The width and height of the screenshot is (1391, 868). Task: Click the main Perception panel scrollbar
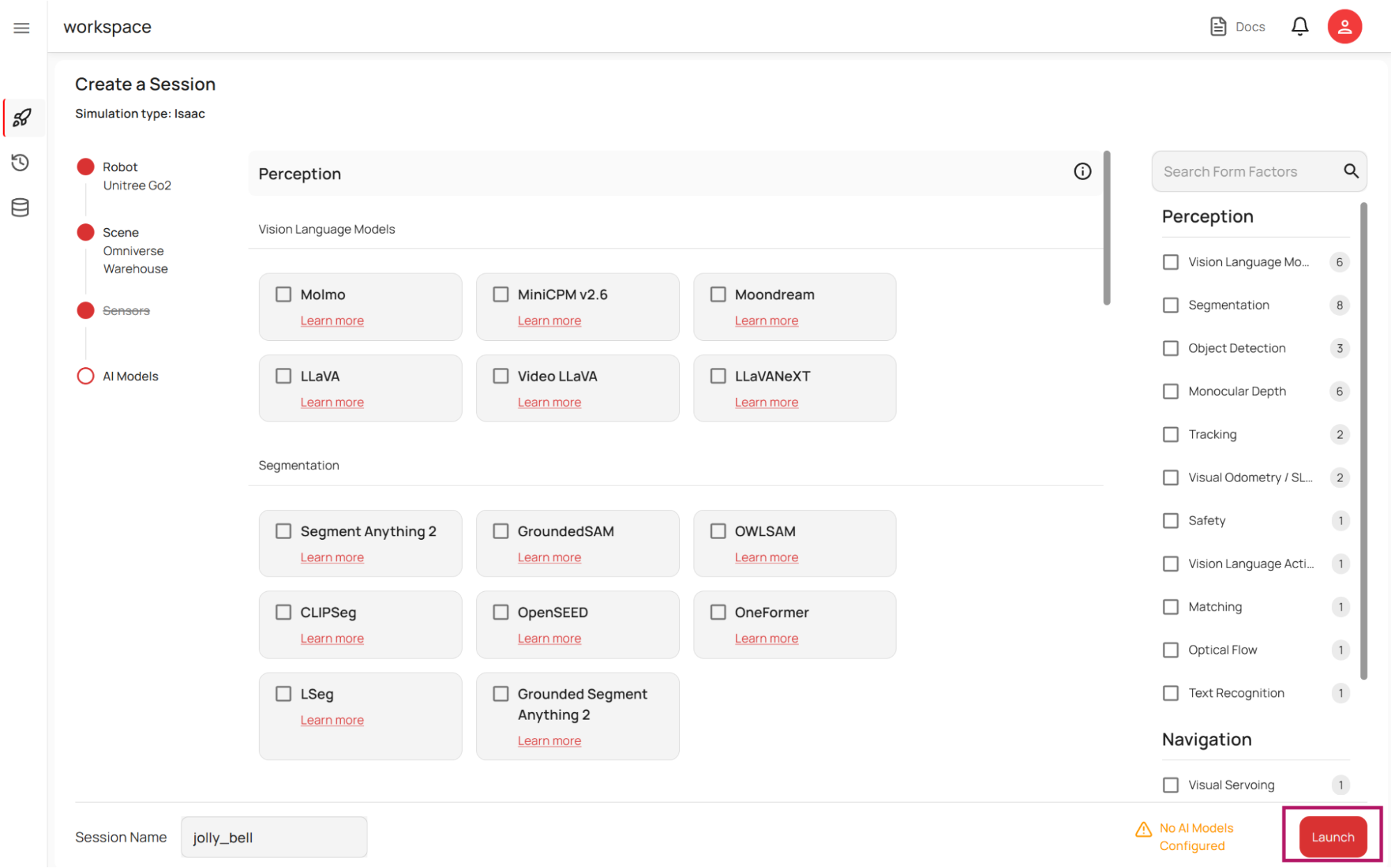point(1106,228)
